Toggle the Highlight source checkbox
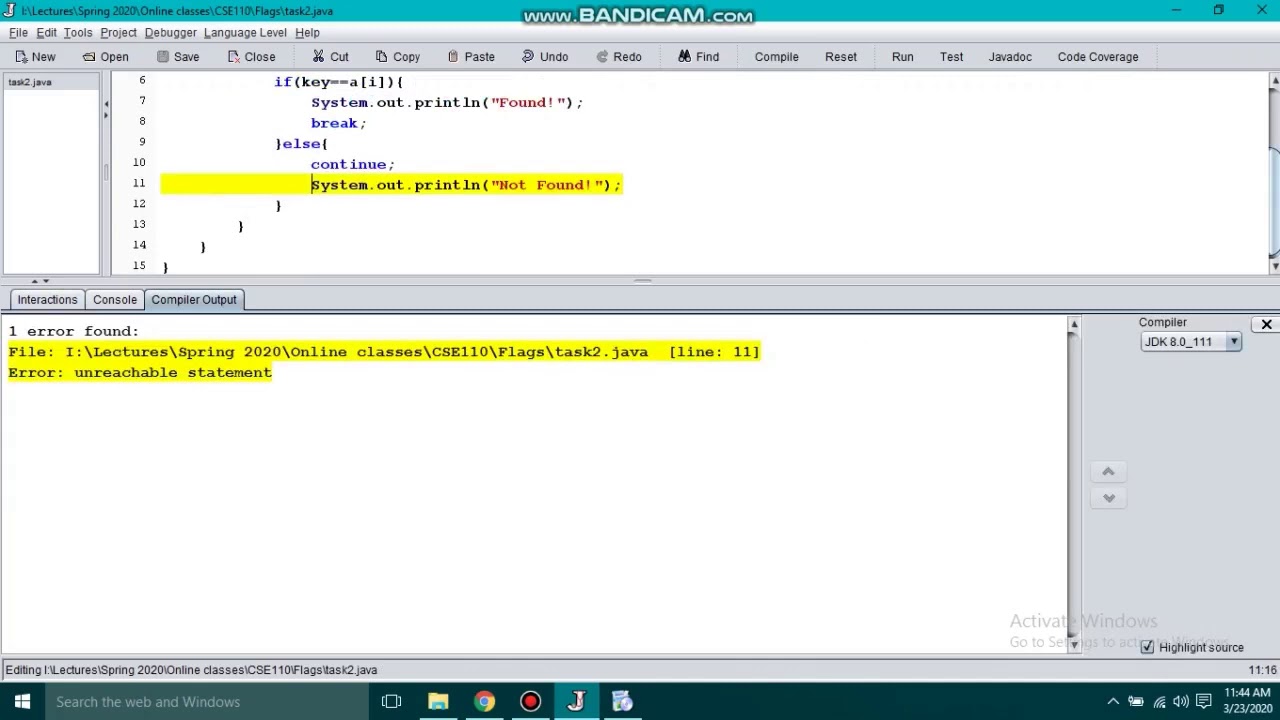Image resolution: width=1280 pixels, height=720 pixels. tap(1147, 648)
